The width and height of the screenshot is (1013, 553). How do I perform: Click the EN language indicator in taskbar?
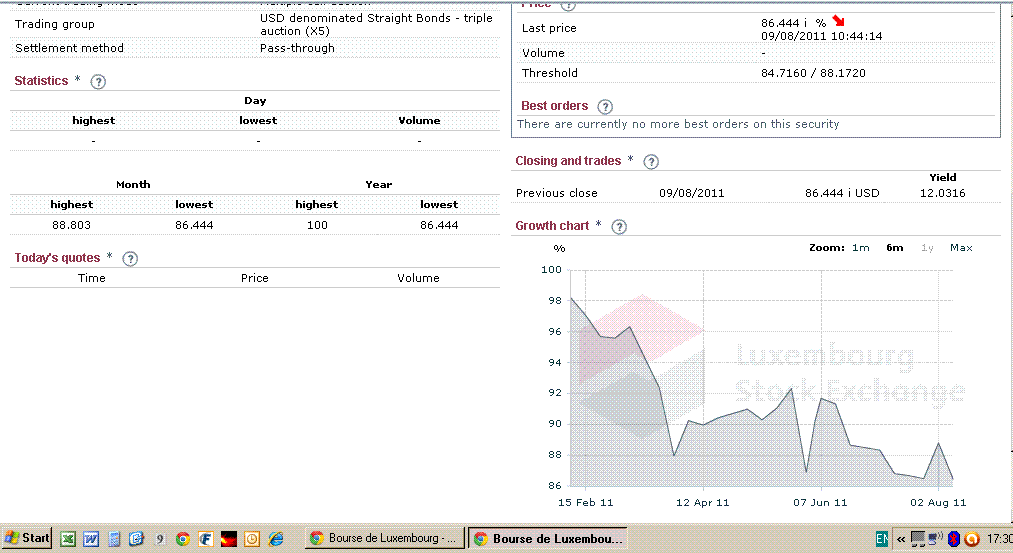pos(881,539)
